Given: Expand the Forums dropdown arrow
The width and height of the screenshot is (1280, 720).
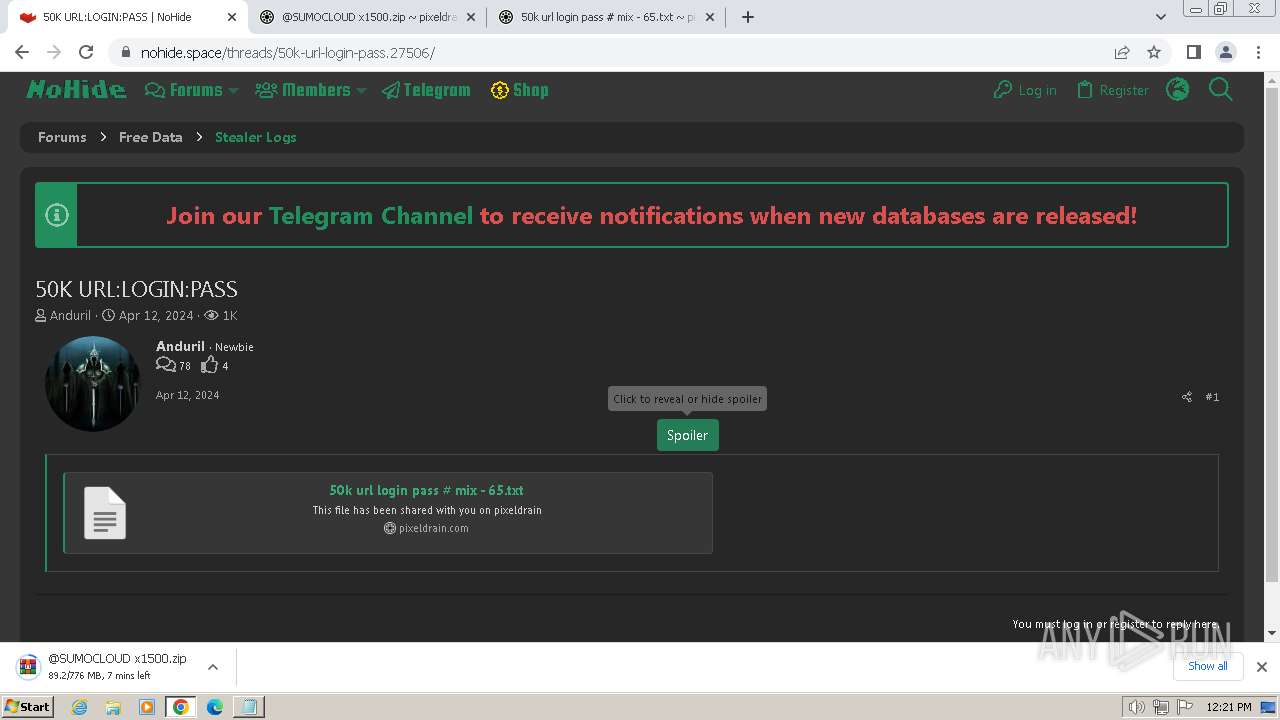Looking at the screenshot, I should click(233, 91).
